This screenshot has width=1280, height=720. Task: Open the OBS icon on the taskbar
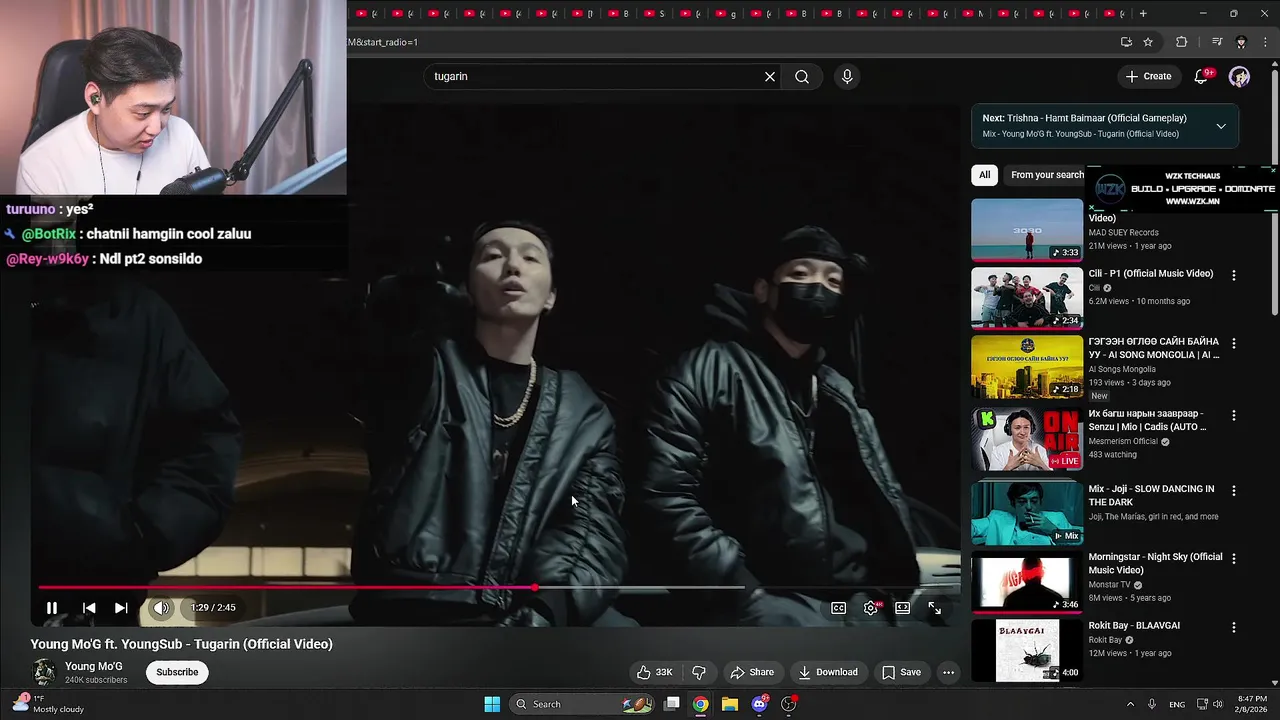click(x=788, y=704)
